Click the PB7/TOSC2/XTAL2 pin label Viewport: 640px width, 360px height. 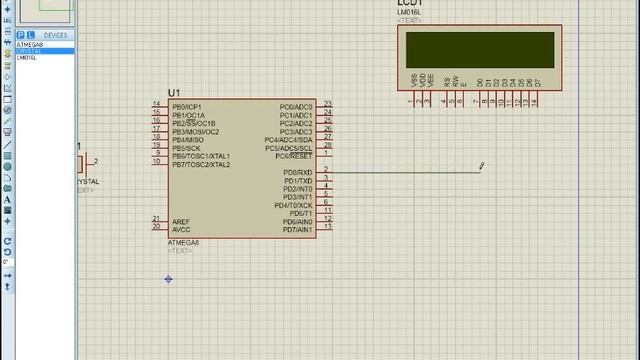coord(201,164)
